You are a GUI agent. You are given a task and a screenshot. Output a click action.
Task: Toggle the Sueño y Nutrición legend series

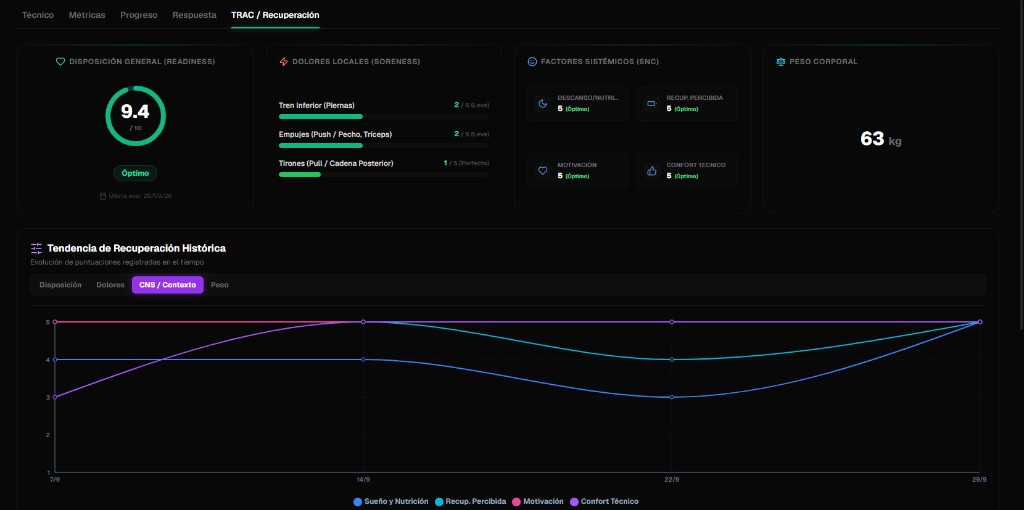[391, 502]
